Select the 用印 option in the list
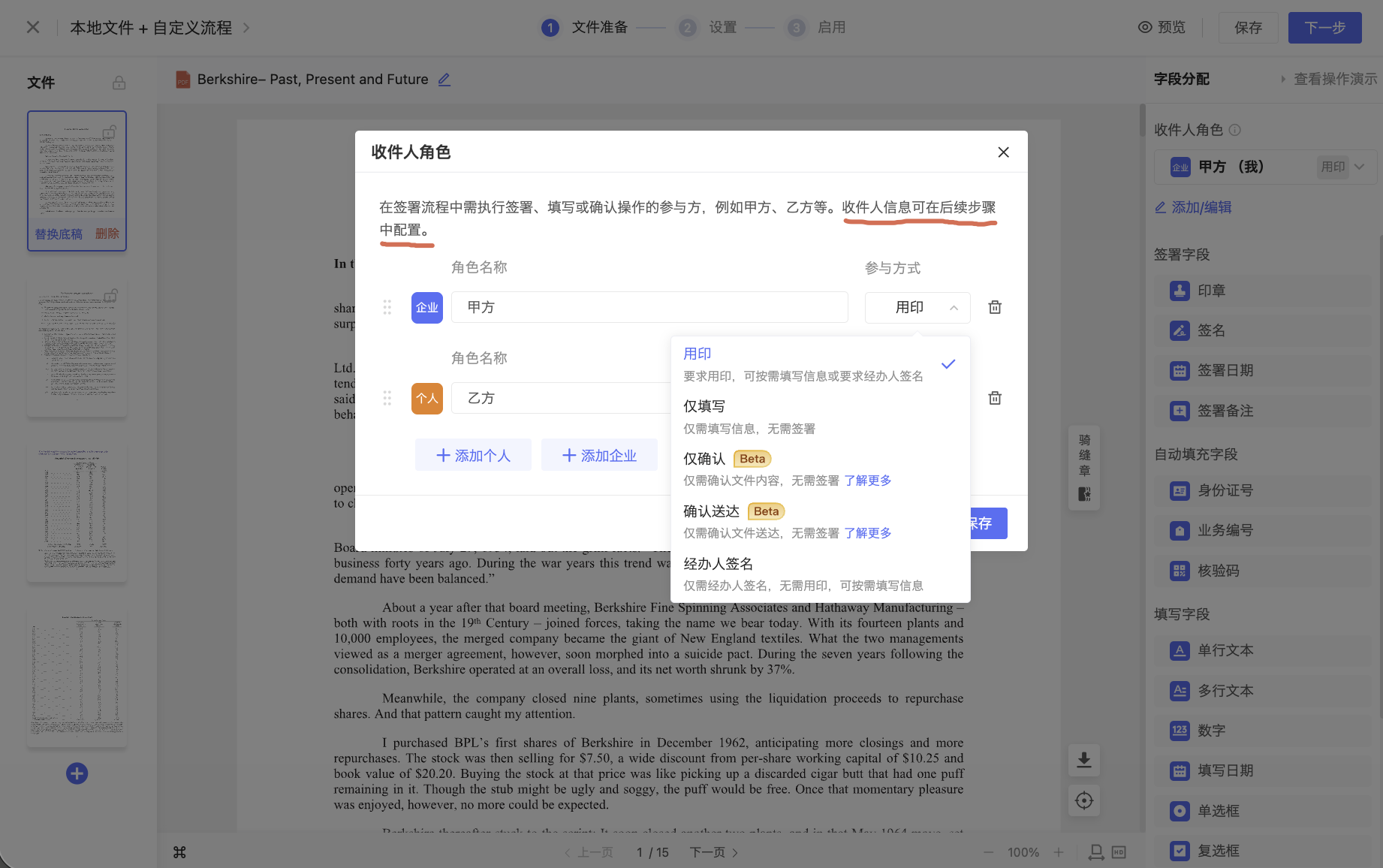The height and width of the screenshot is (868, 1383). tap(819, 364)
